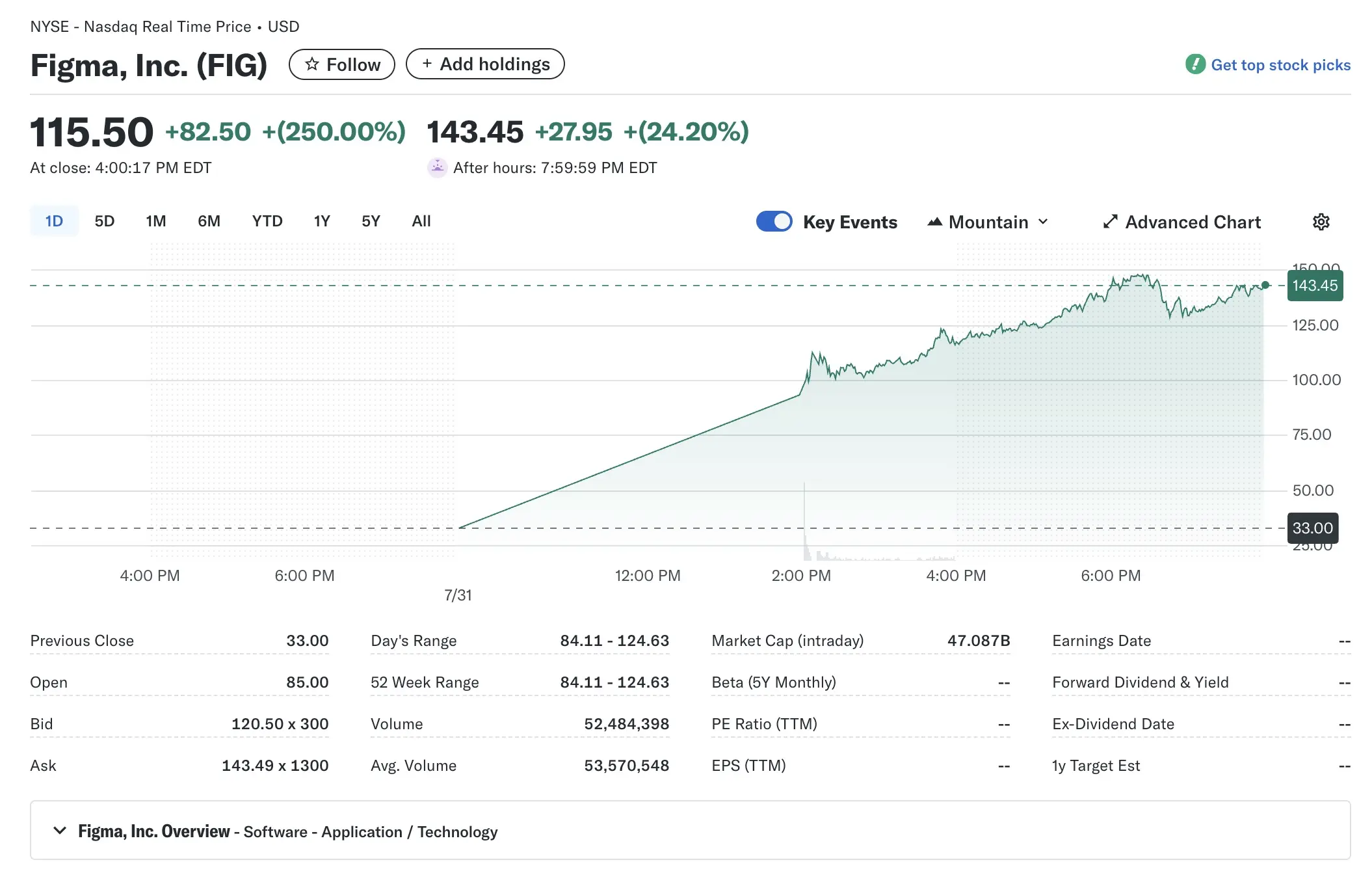The image size is (1372, 873).
Task: Select the 1M range tab
Action: pyautogui.click(x=155, y=221)
